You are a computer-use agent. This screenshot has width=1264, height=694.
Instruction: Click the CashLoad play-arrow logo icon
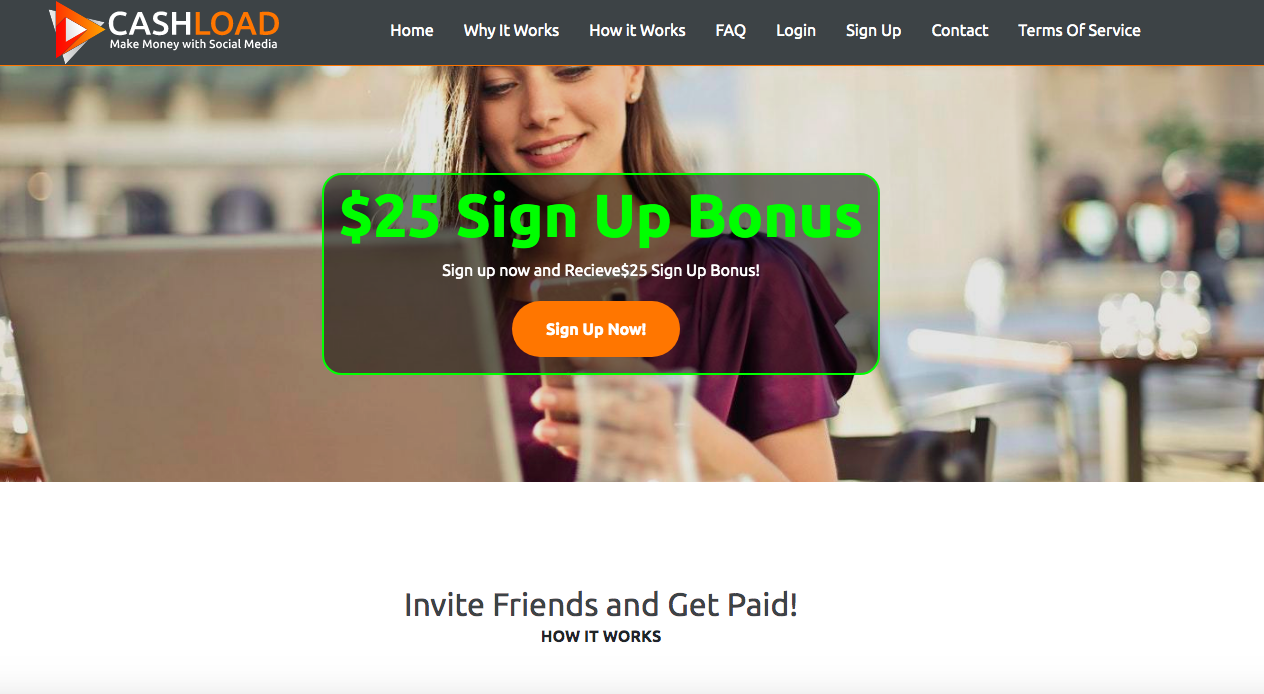pos(76,31)
